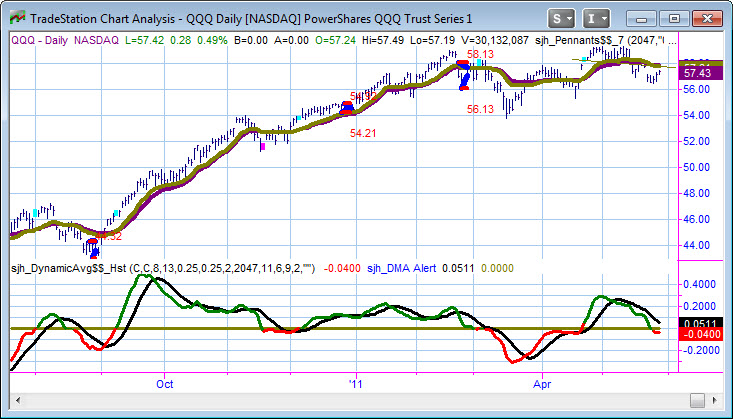Click the last price 'L=57.42' value

pos(145,41)
